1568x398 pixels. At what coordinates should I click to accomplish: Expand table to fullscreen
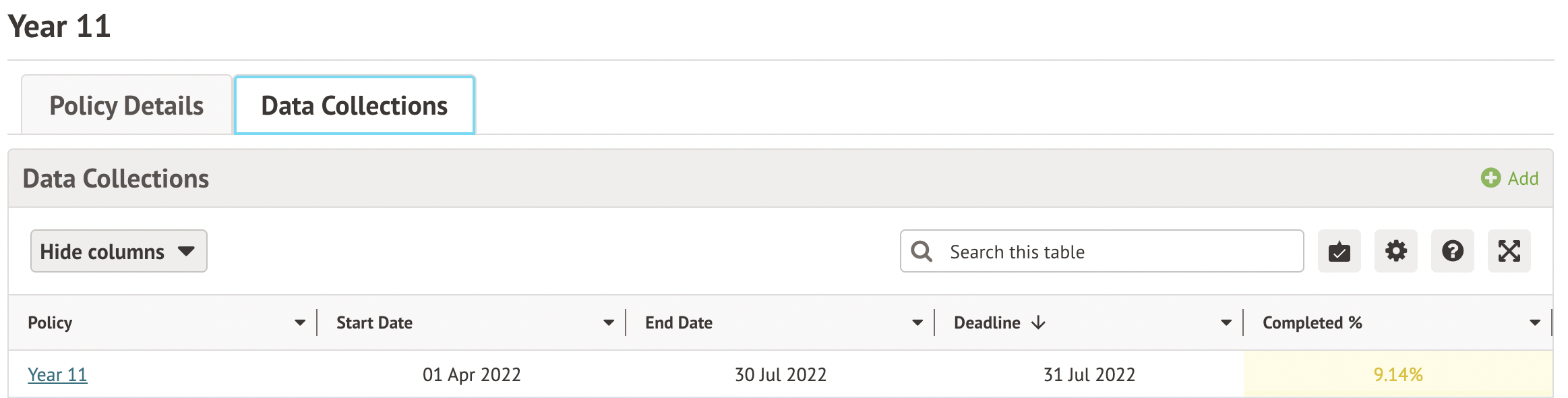pos(1509,252)
